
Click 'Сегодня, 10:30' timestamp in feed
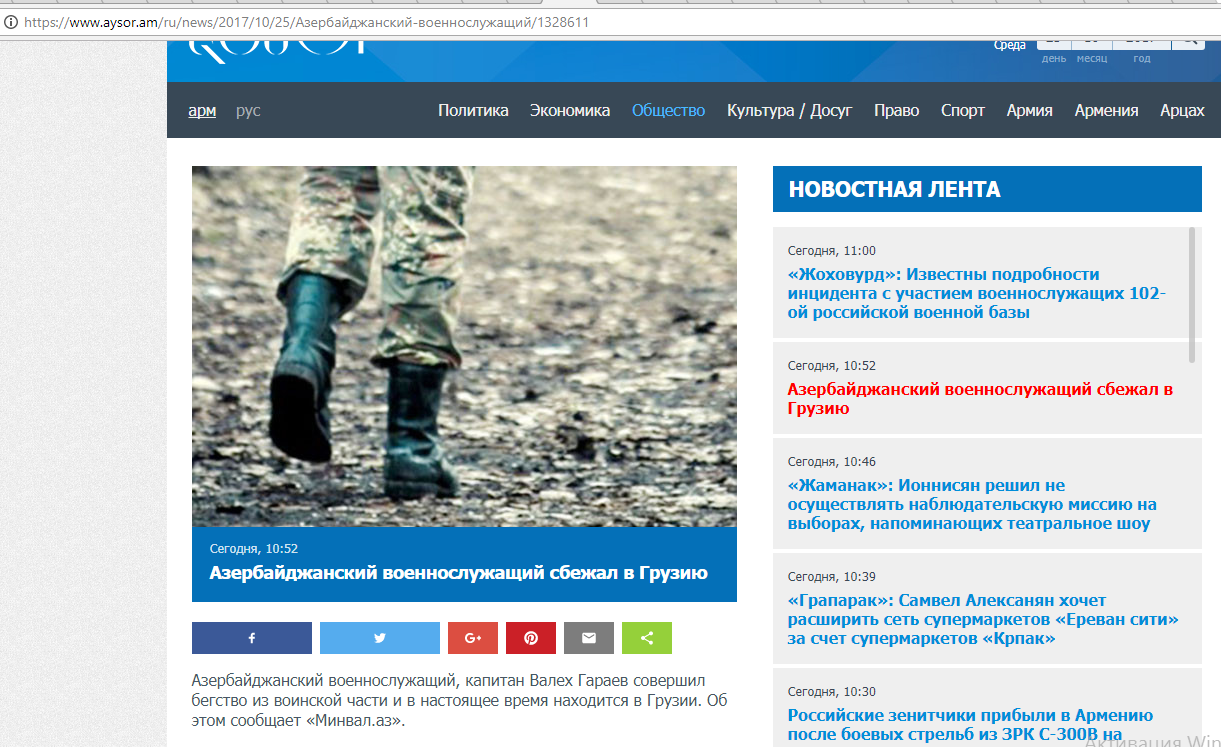point(831,692)
